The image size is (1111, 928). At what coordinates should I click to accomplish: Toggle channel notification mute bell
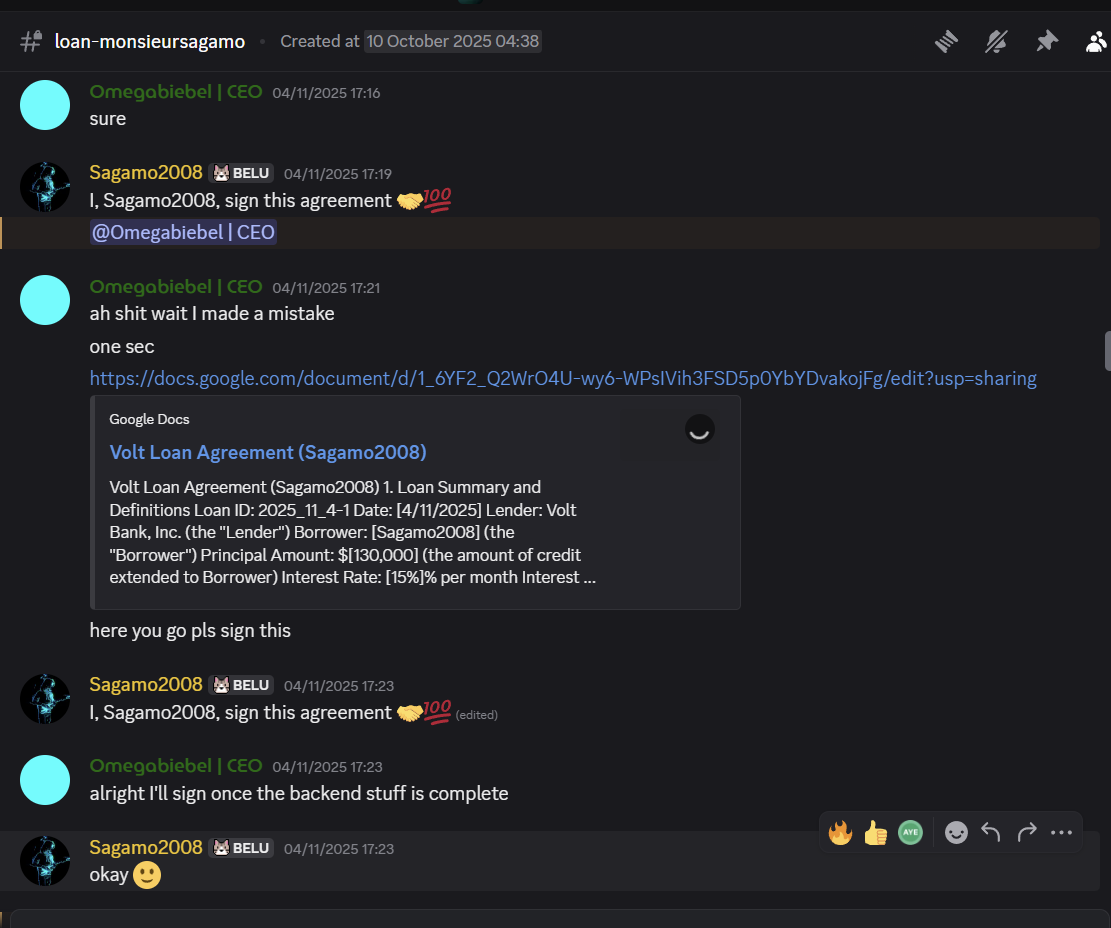tap(996, 41)
